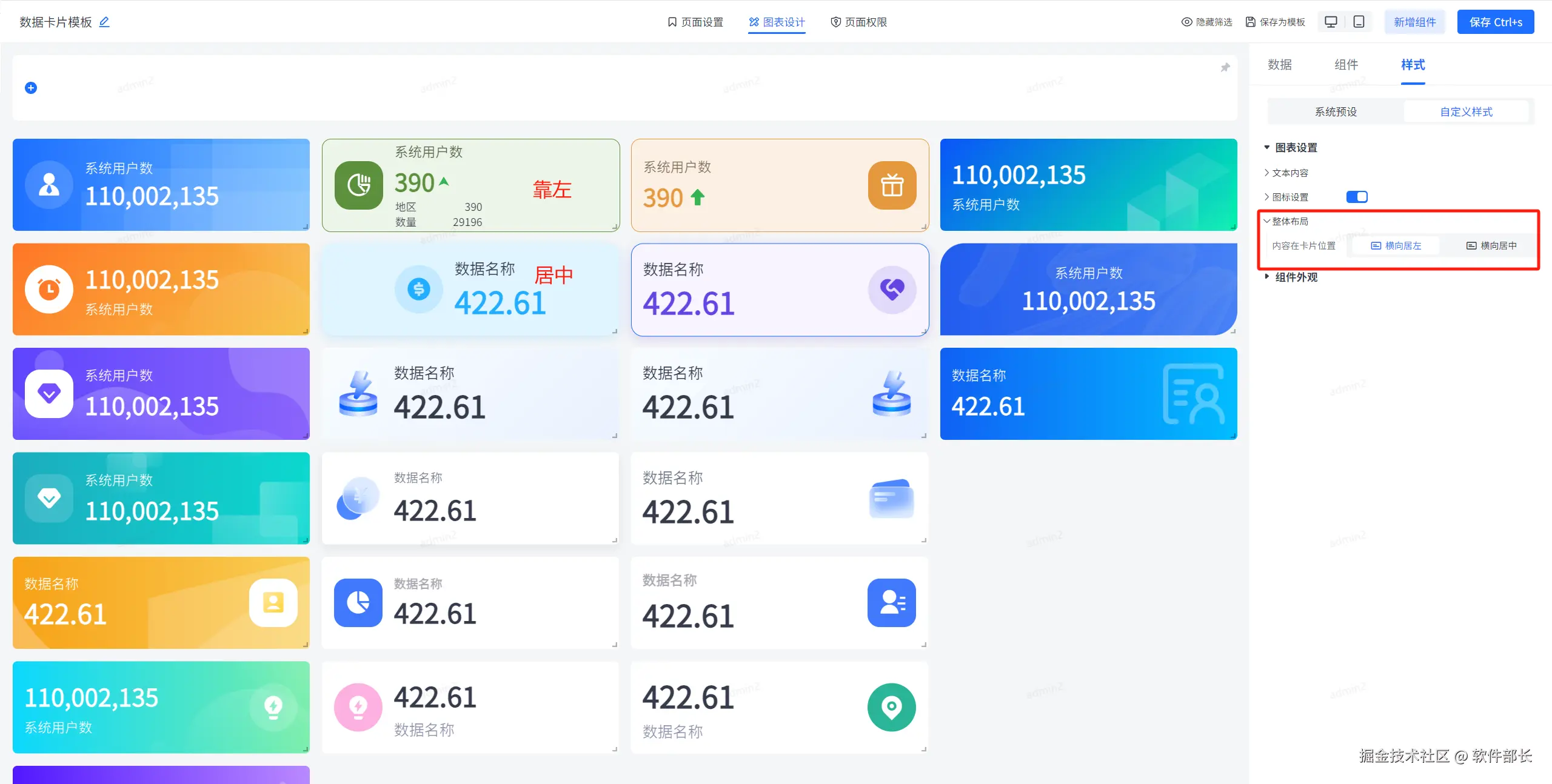Switch to the 数据 panel tab
Image resolution: width=1552 pixels, height=784 pixels.
(x=1279, y=65)
